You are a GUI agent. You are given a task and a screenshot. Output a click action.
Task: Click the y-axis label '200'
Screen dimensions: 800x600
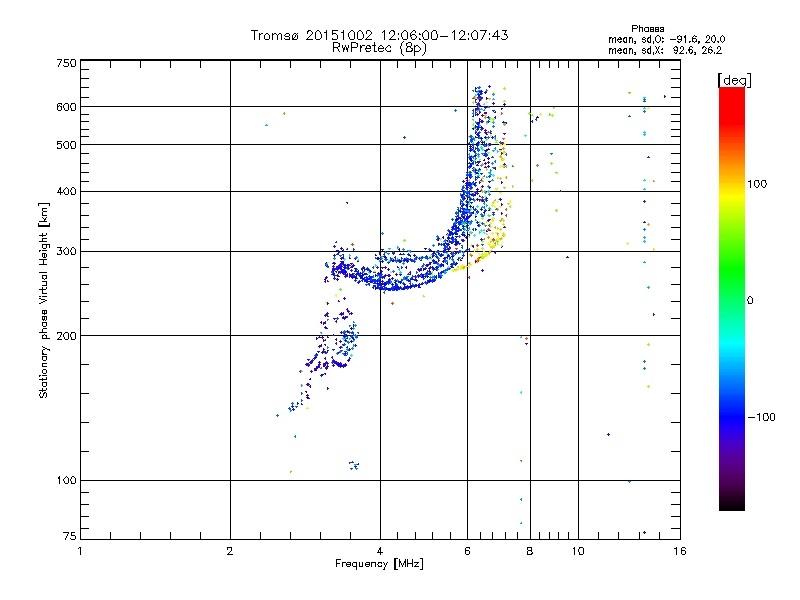pos(66,336)
